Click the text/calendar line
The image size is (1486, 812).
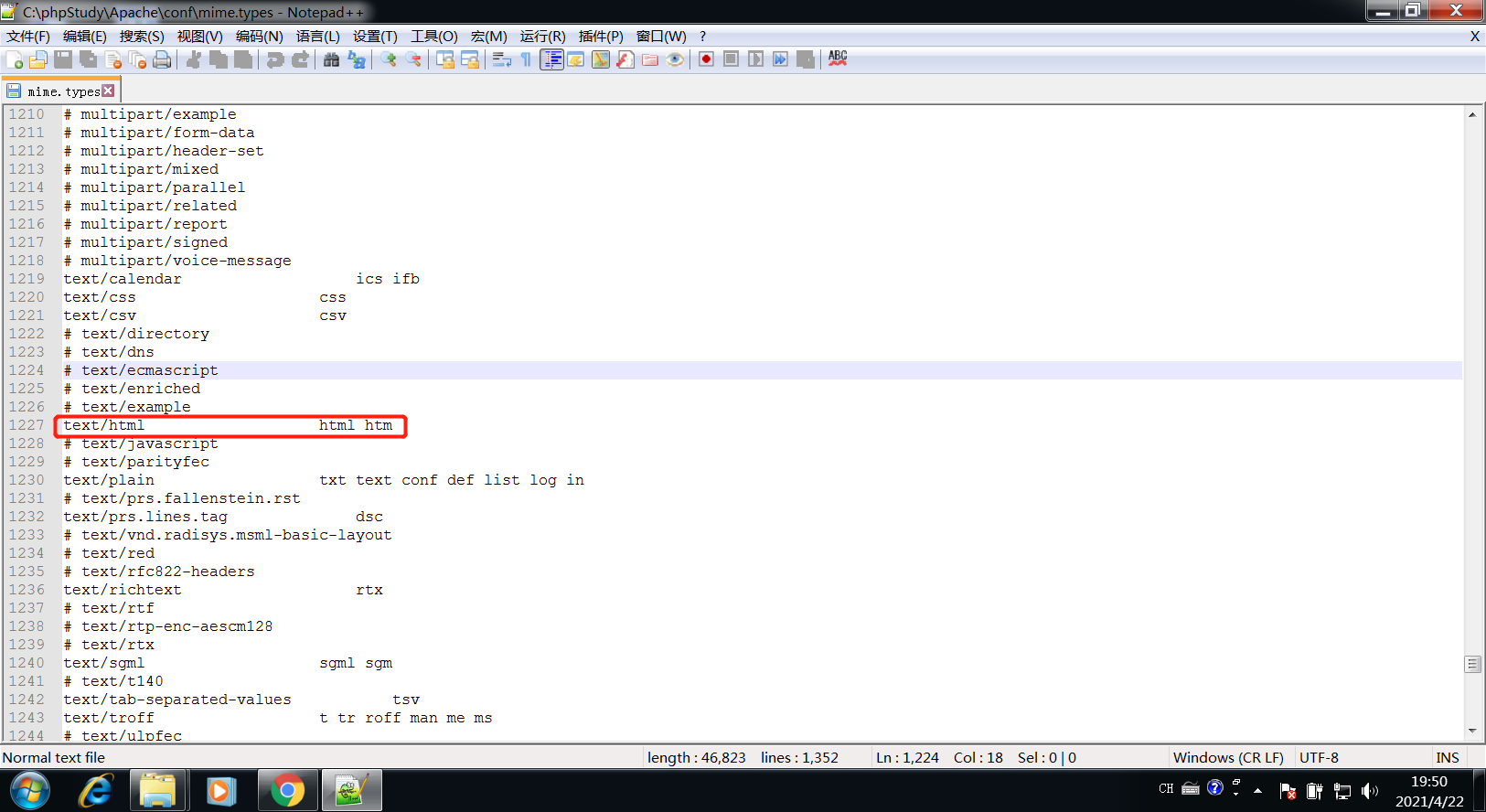pyautogui.click(x=241, y=279)
